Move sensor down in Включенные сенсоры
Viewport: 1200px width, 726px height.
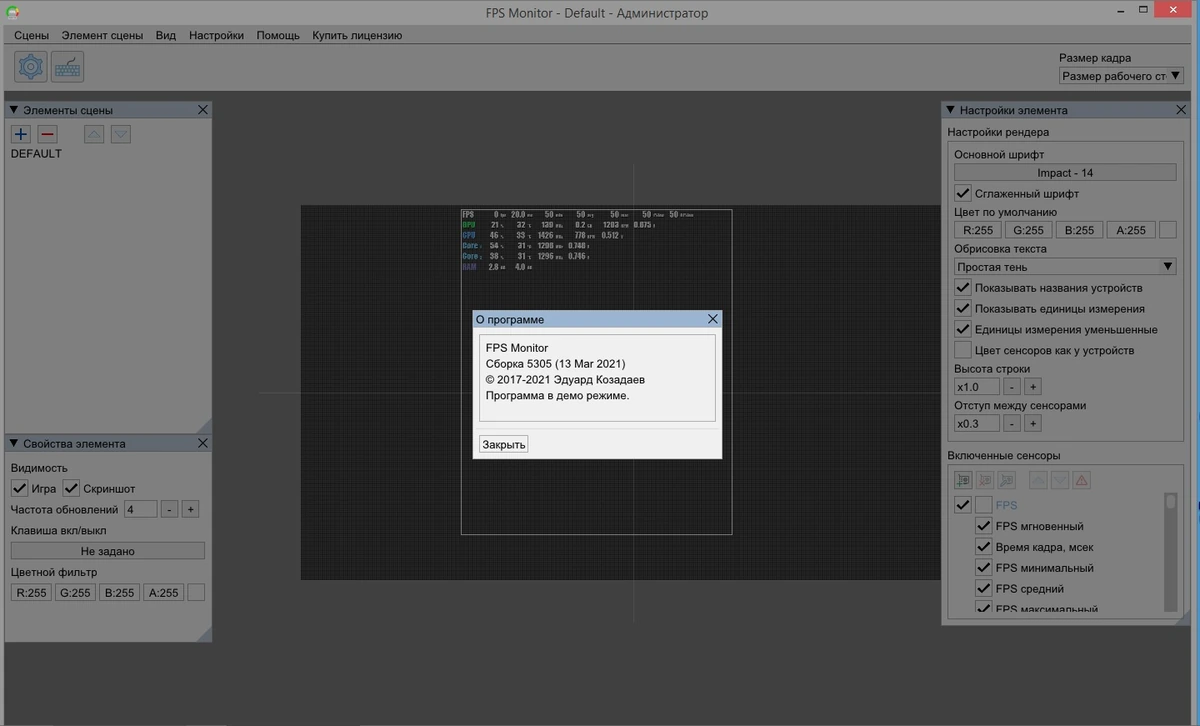1060,480
